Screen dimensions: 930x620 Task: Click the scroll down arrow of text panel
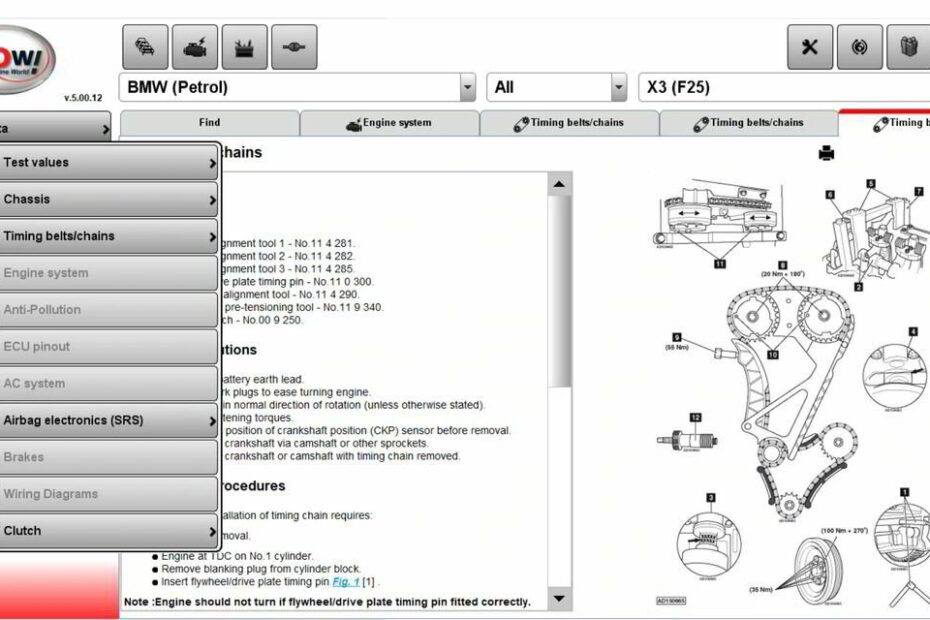tap(559, 599)
